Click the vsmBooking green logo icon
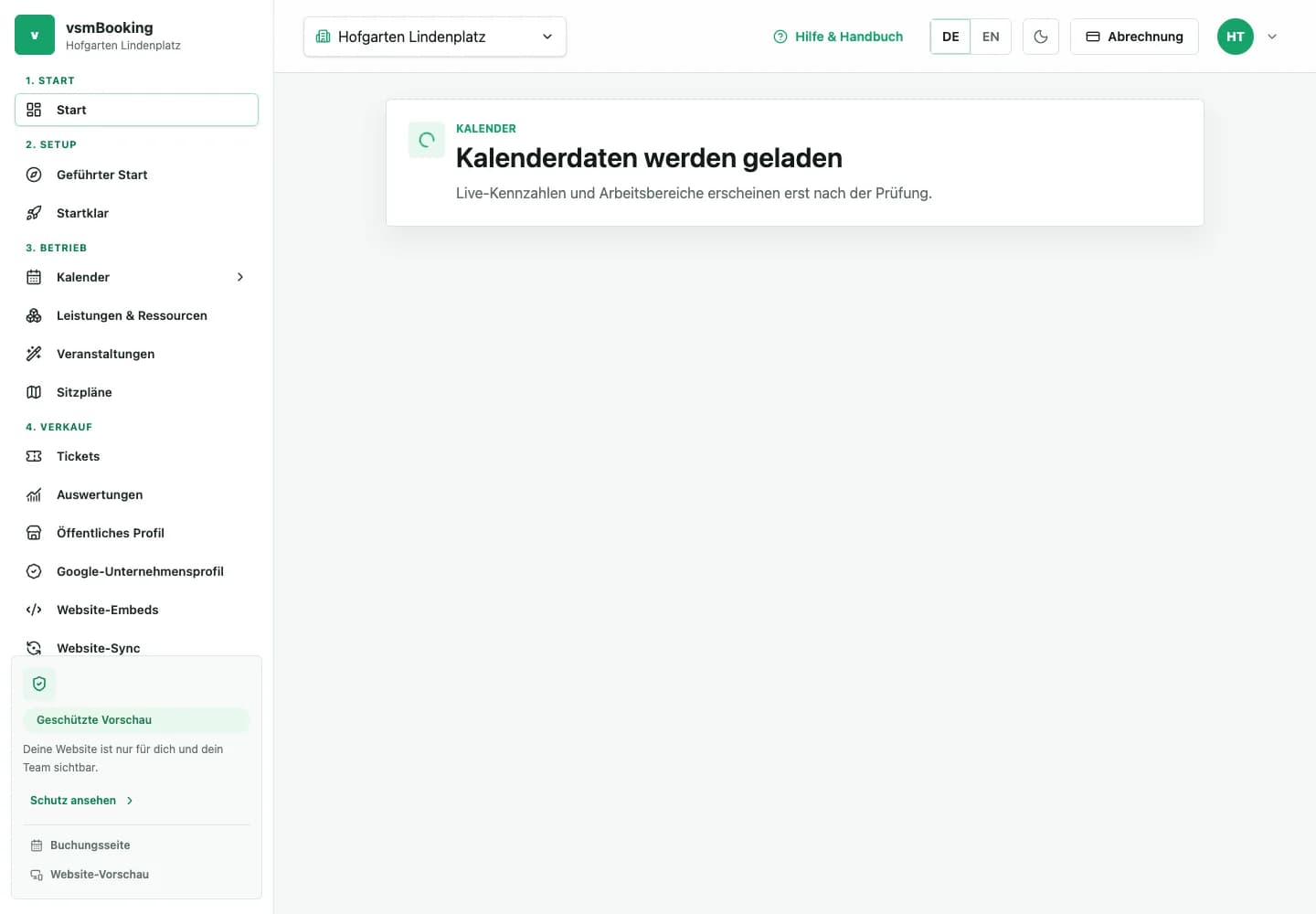The width and height of the screenshot is (1316, 914). pyautogui.click(x=35, y=35)
